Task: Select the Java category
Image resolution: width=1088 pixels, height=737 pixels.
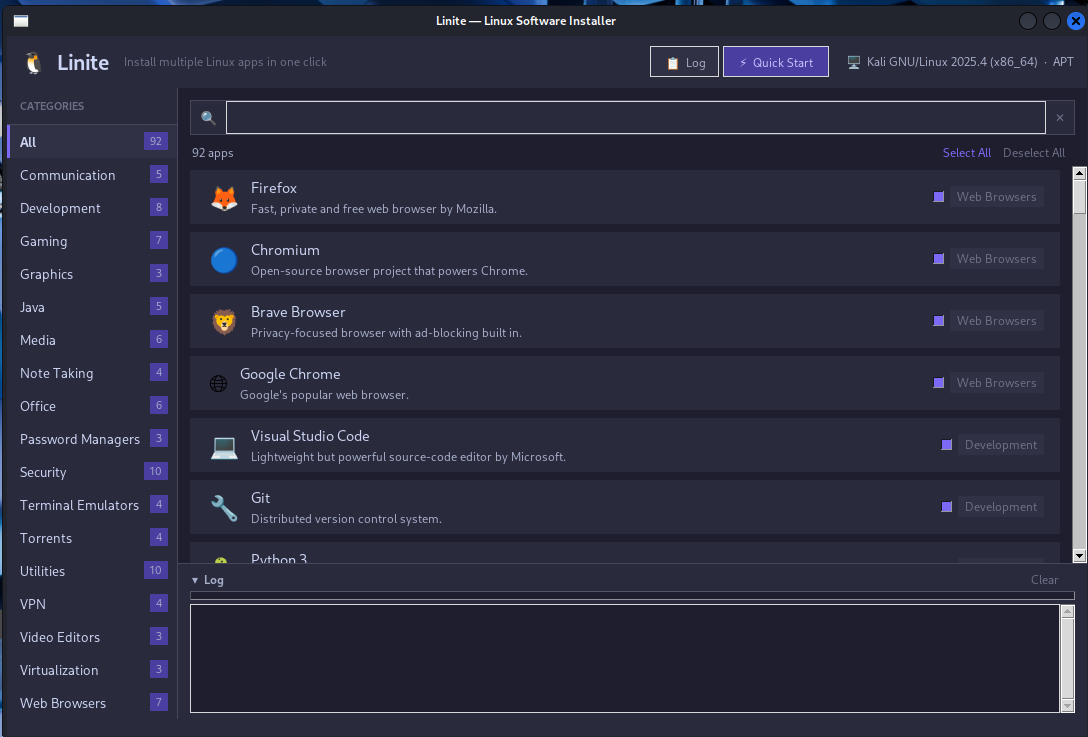Action: 90,307
